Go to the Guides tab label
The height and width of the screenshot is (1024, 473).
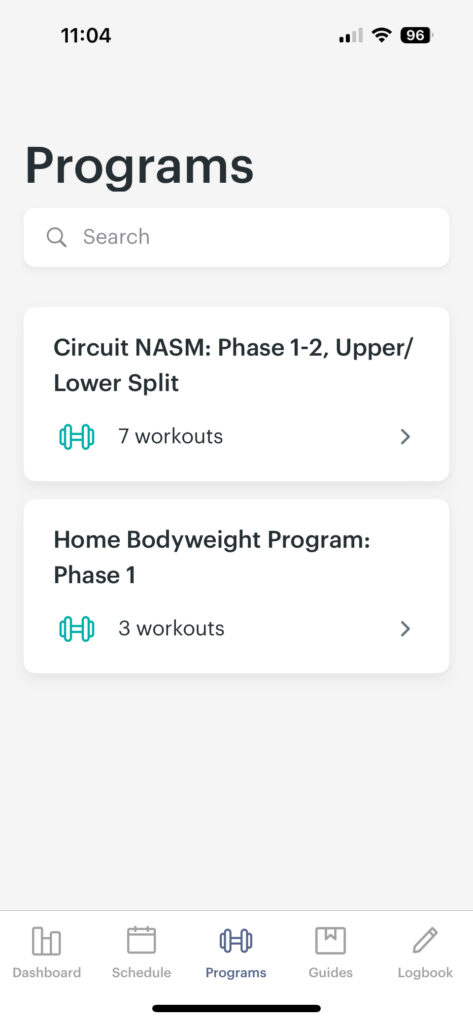pos(331,972)
